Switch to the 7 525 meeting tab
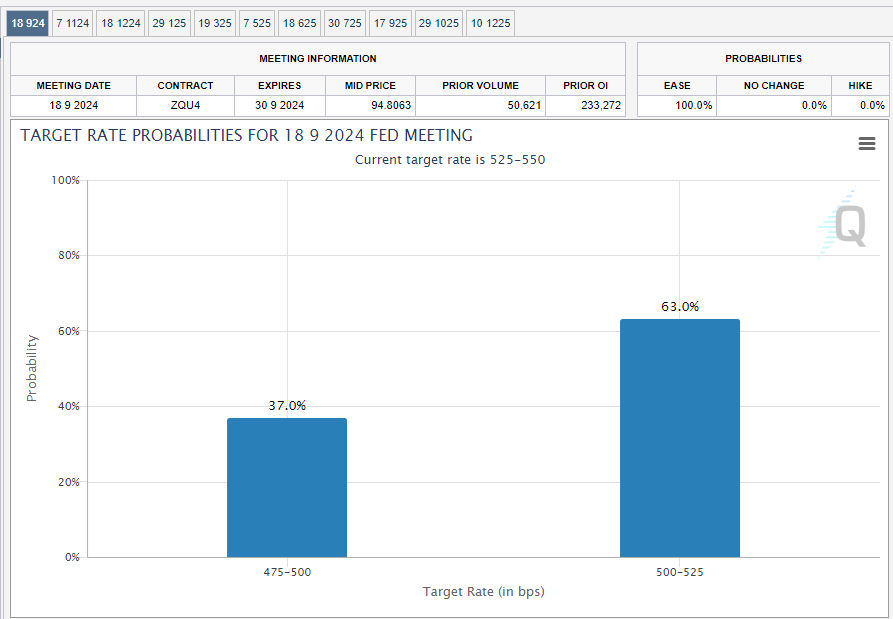Screen dimensions: 893x619 (257, 23)
